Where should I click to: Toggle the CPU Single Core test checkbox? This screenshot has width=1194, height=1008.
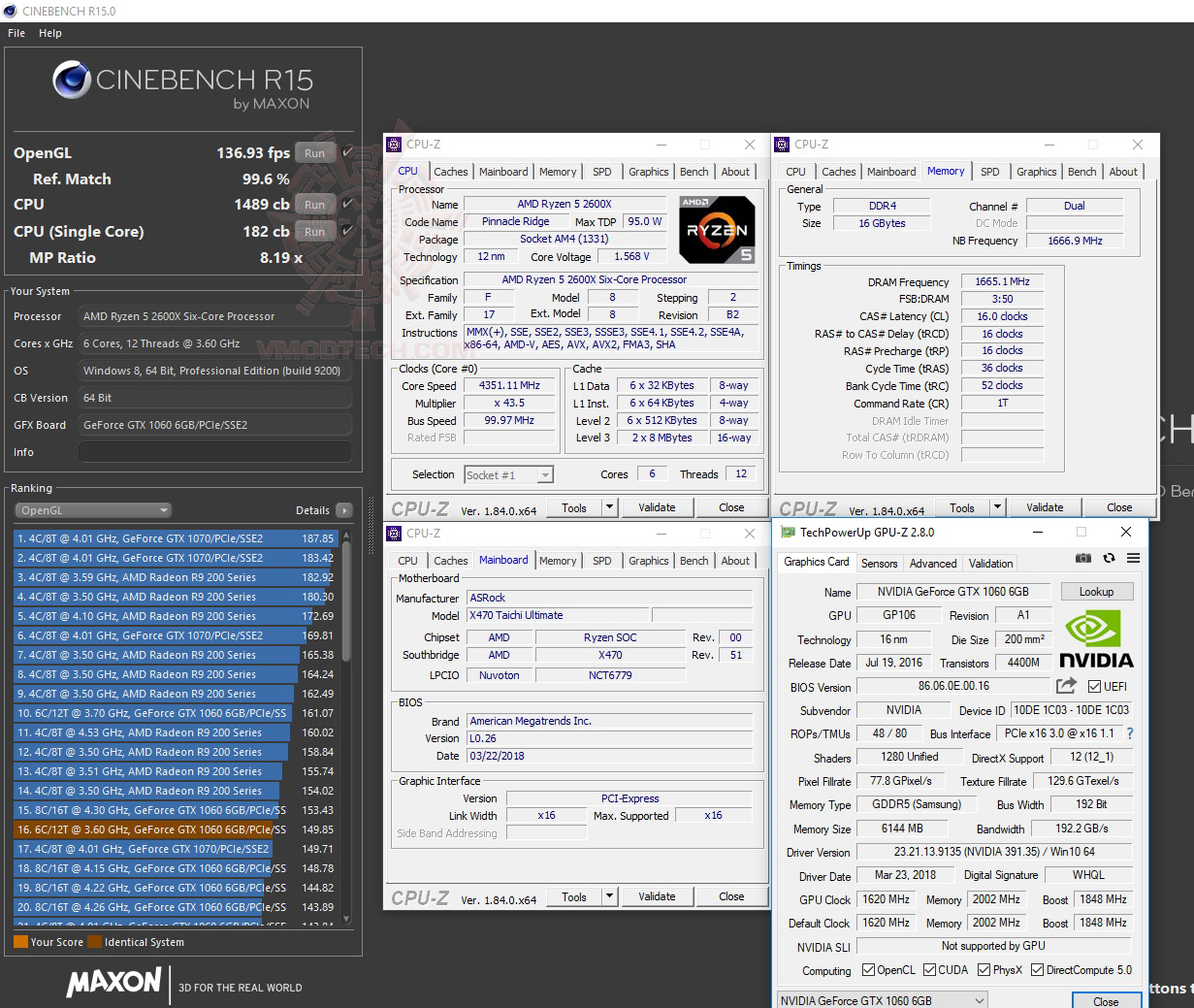click(347, 231)
